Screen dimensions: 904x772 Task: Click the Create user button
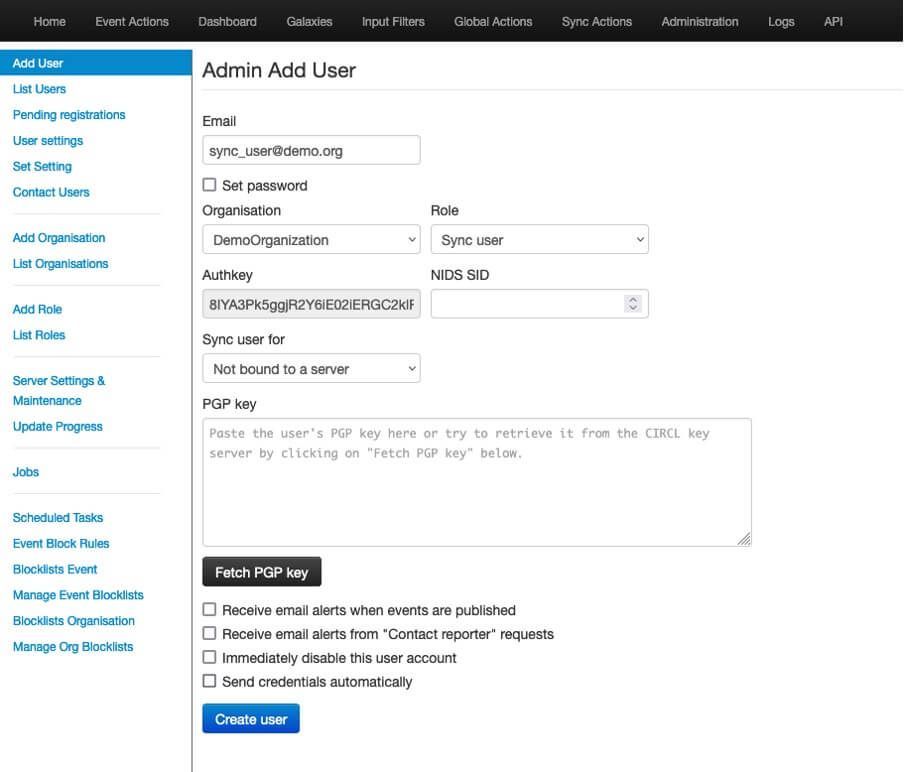(251, 719)
